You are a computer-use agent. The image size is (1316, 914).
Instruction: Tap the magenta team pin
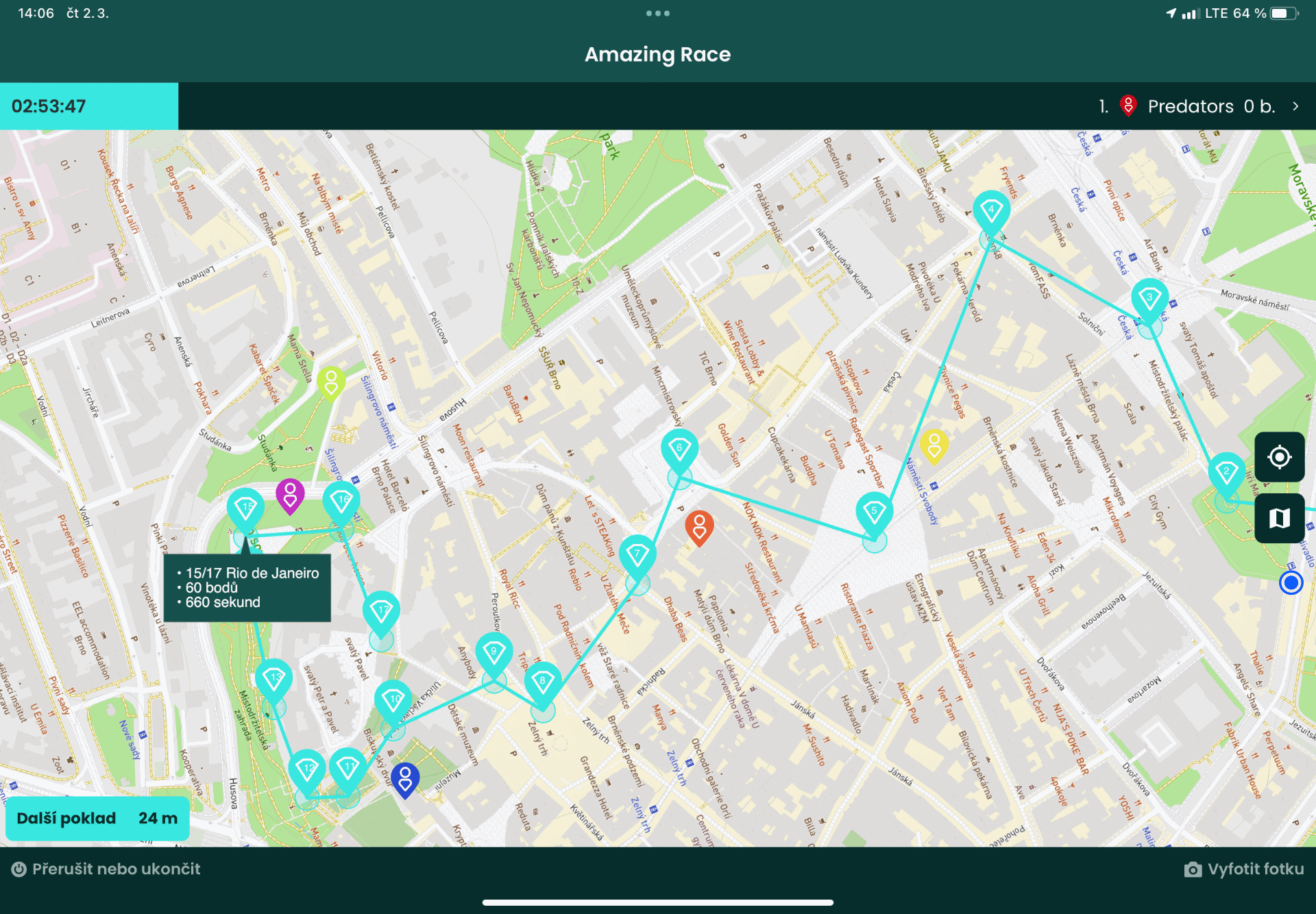(291, 496)
